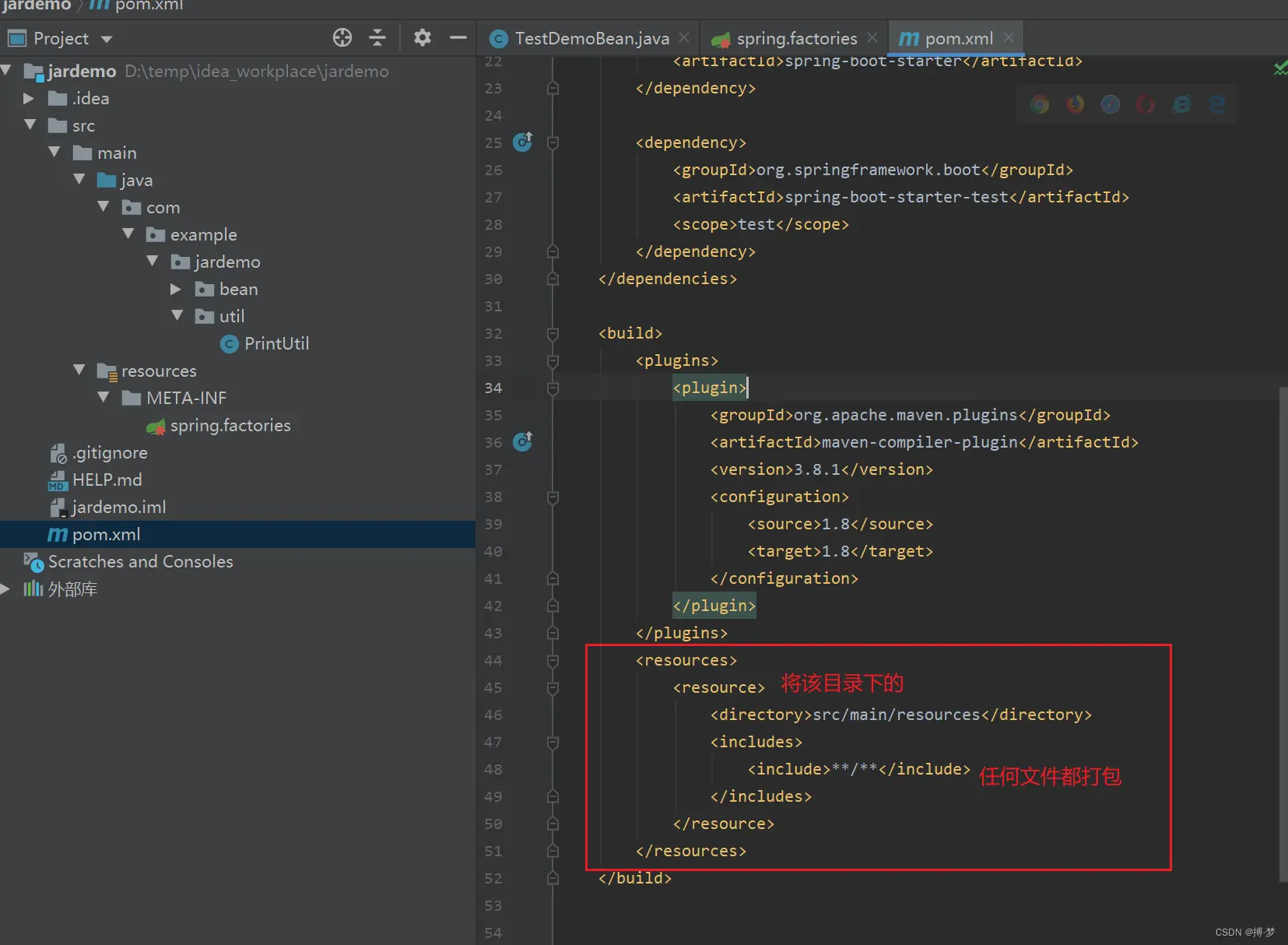The height and width of the screenshot is (945, 1288).
Task: Collapse the java source folder
Action: coord(79,179)
